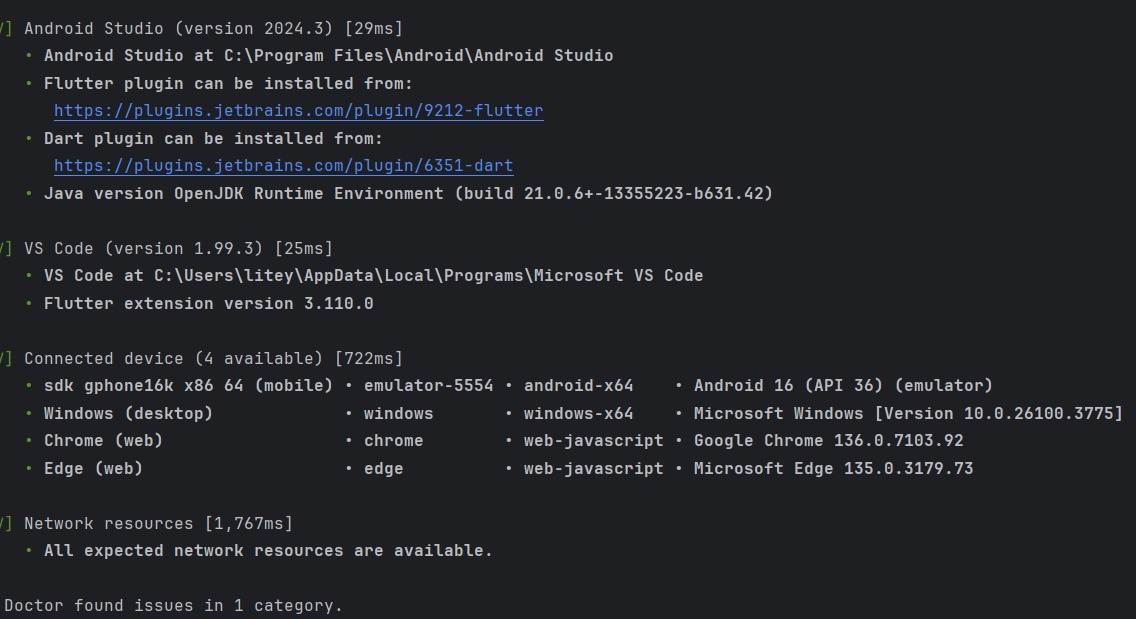
Task: Open the 6351-dart plugin link
Action: (x=283, y=166)
